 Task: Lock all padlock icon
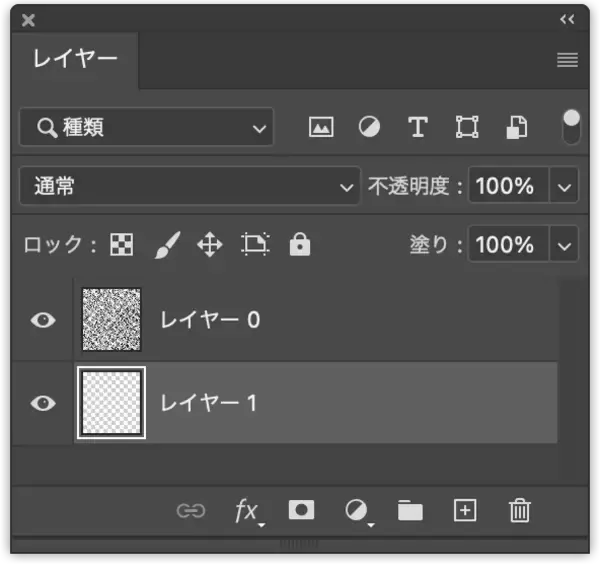click(x=300, y=244)
